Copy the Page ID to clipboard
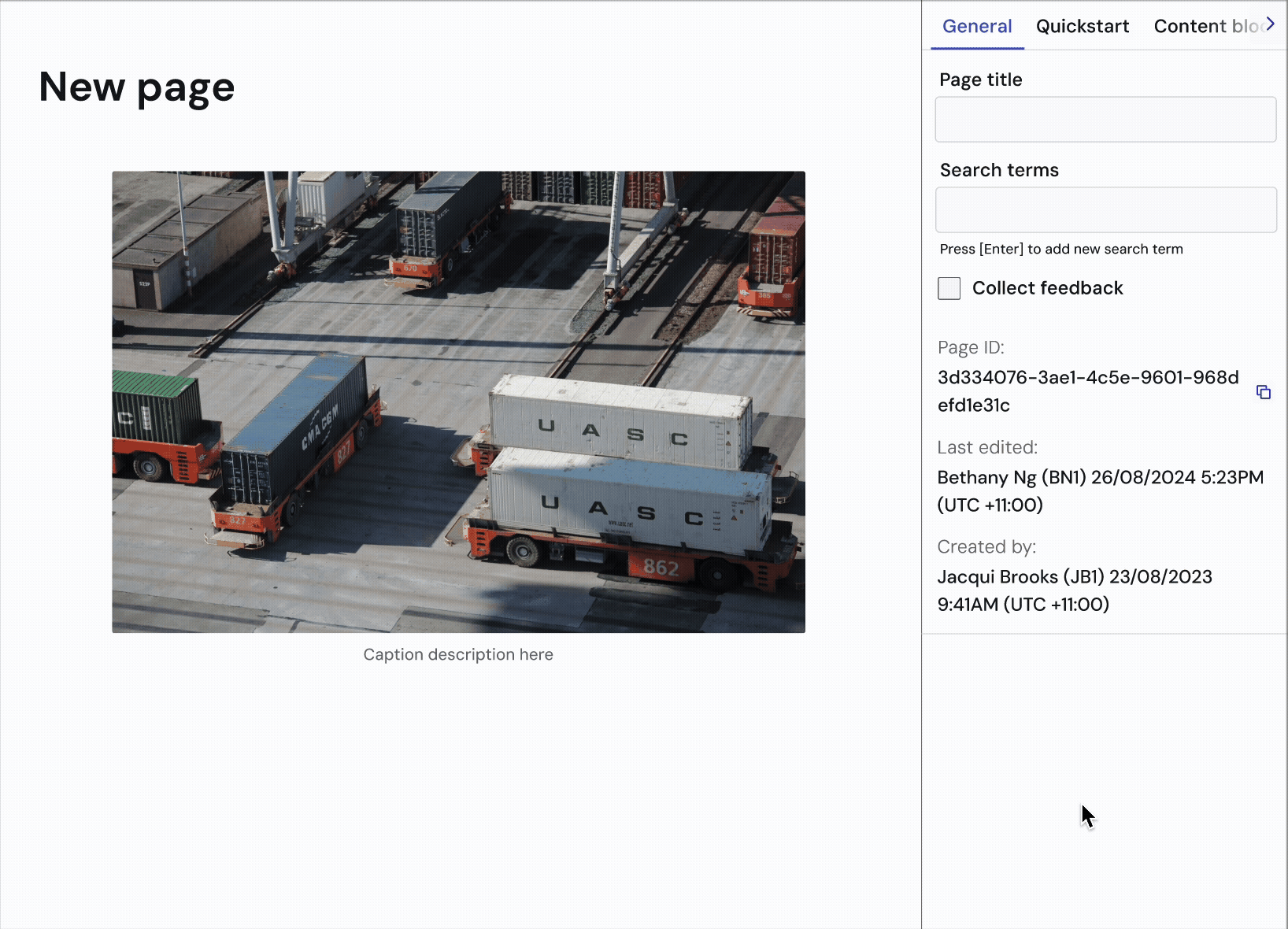Screen dimensions: 1288x929 [1264, 392]
